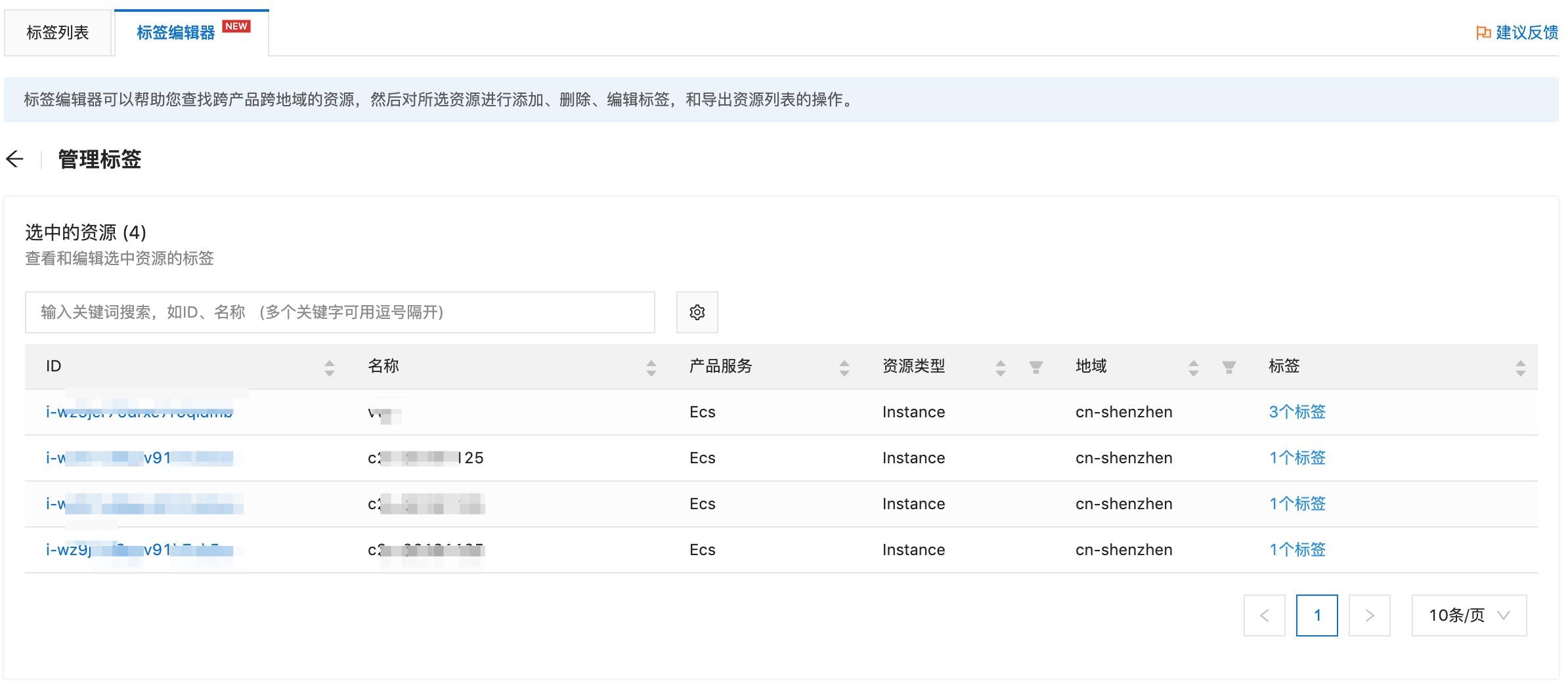Open the 10条/页 page size dropdown
Viewport: 1568px width, 689px height.
(1469, 616)
